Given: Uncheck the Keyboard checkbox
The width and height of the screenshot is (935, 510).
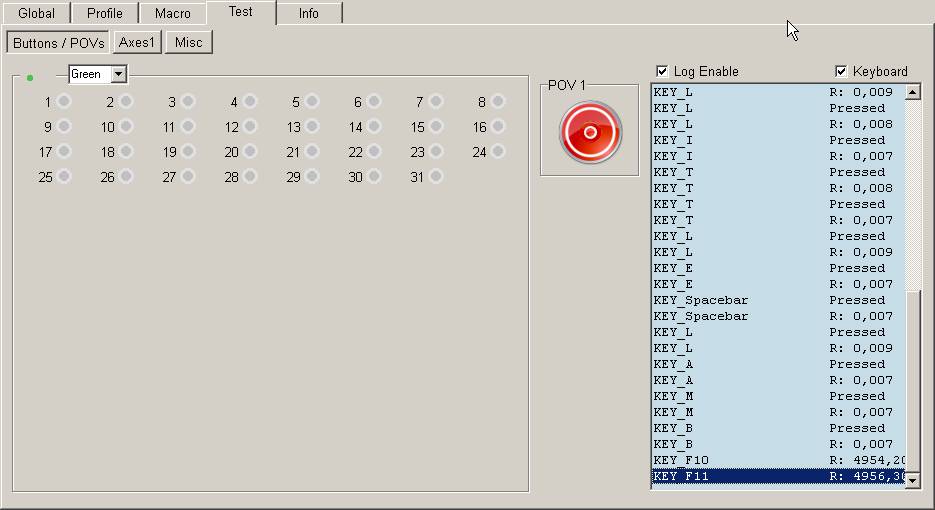Looking at the screenshot, I should [x=841, y=71].
